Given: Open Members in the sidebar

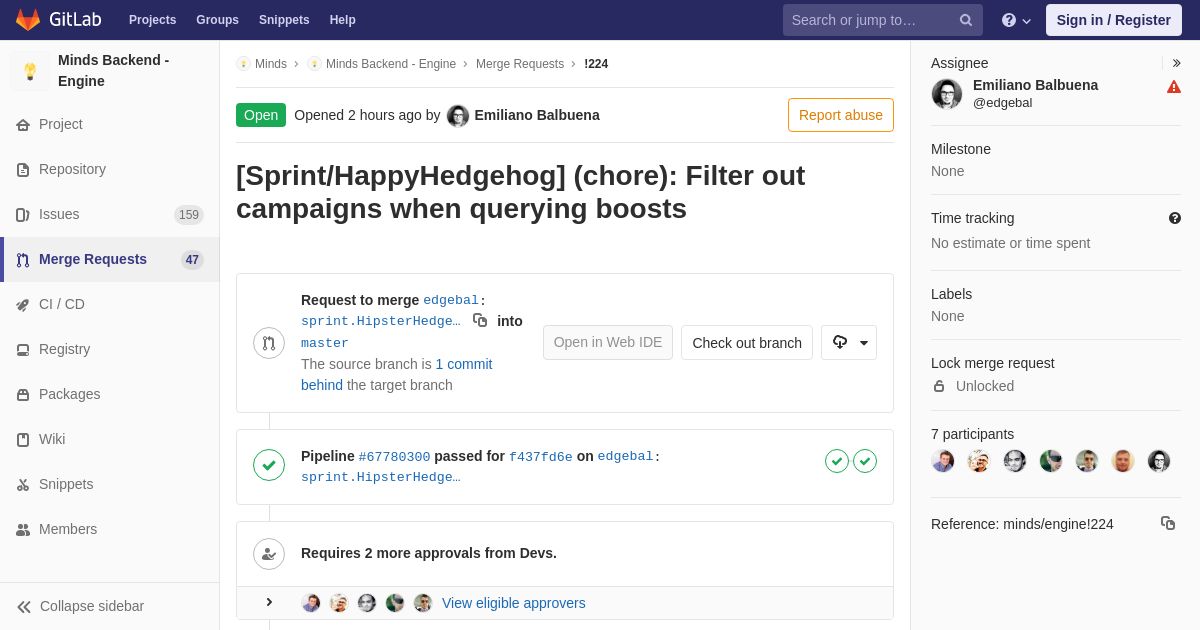Looking at the screenshot, I should [x=110, y=529].
